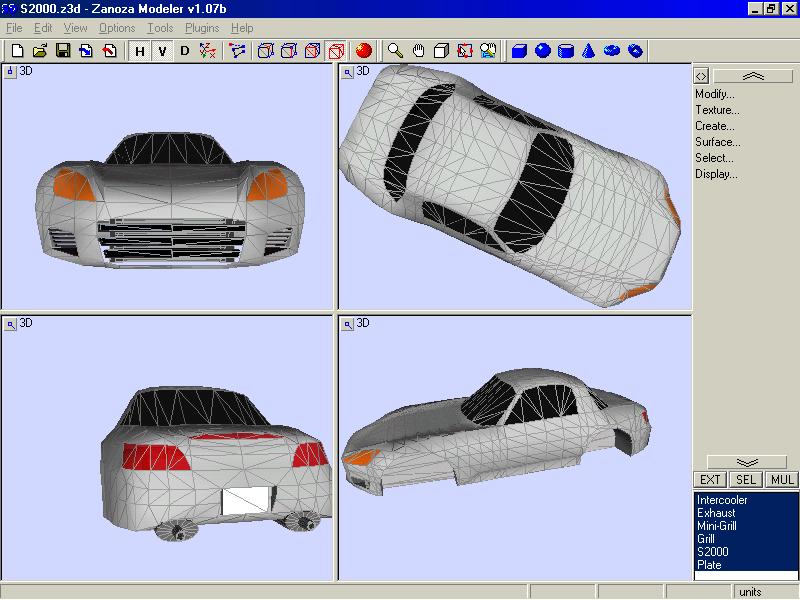Open the Plugins menu

pyautogui.click(x=202, y=28)
